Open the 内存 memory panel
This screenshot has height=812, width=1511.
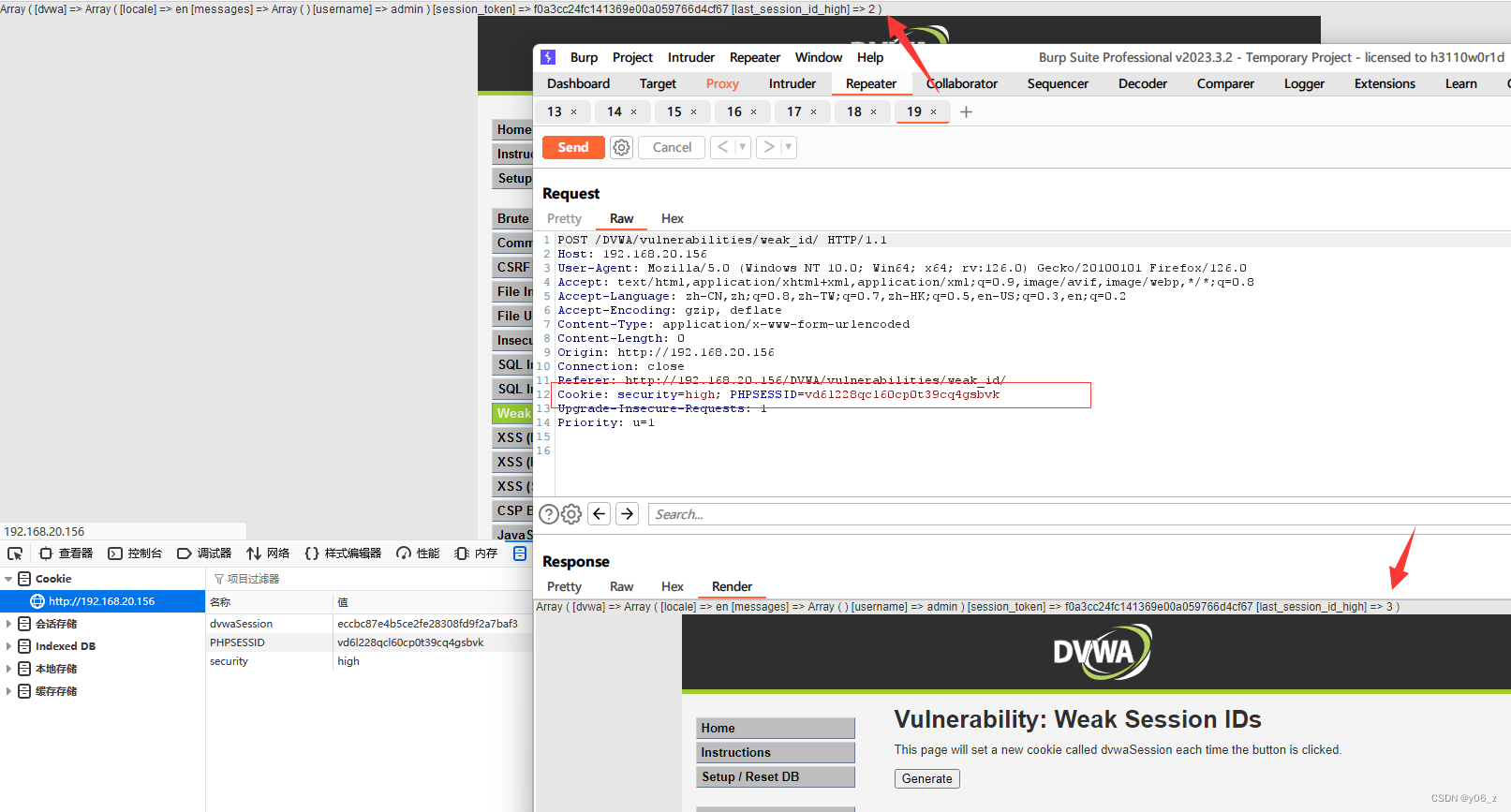coord(476,554)
